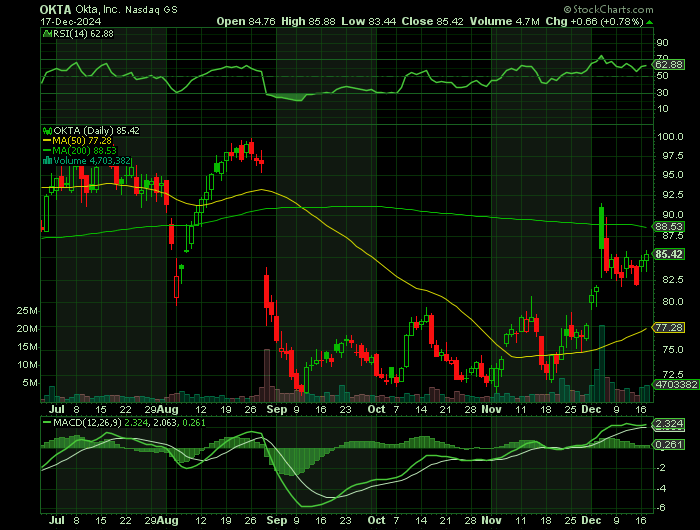700x530 pixels.
Task: Click the 75.0 price axis label
Action: (672, 350)
